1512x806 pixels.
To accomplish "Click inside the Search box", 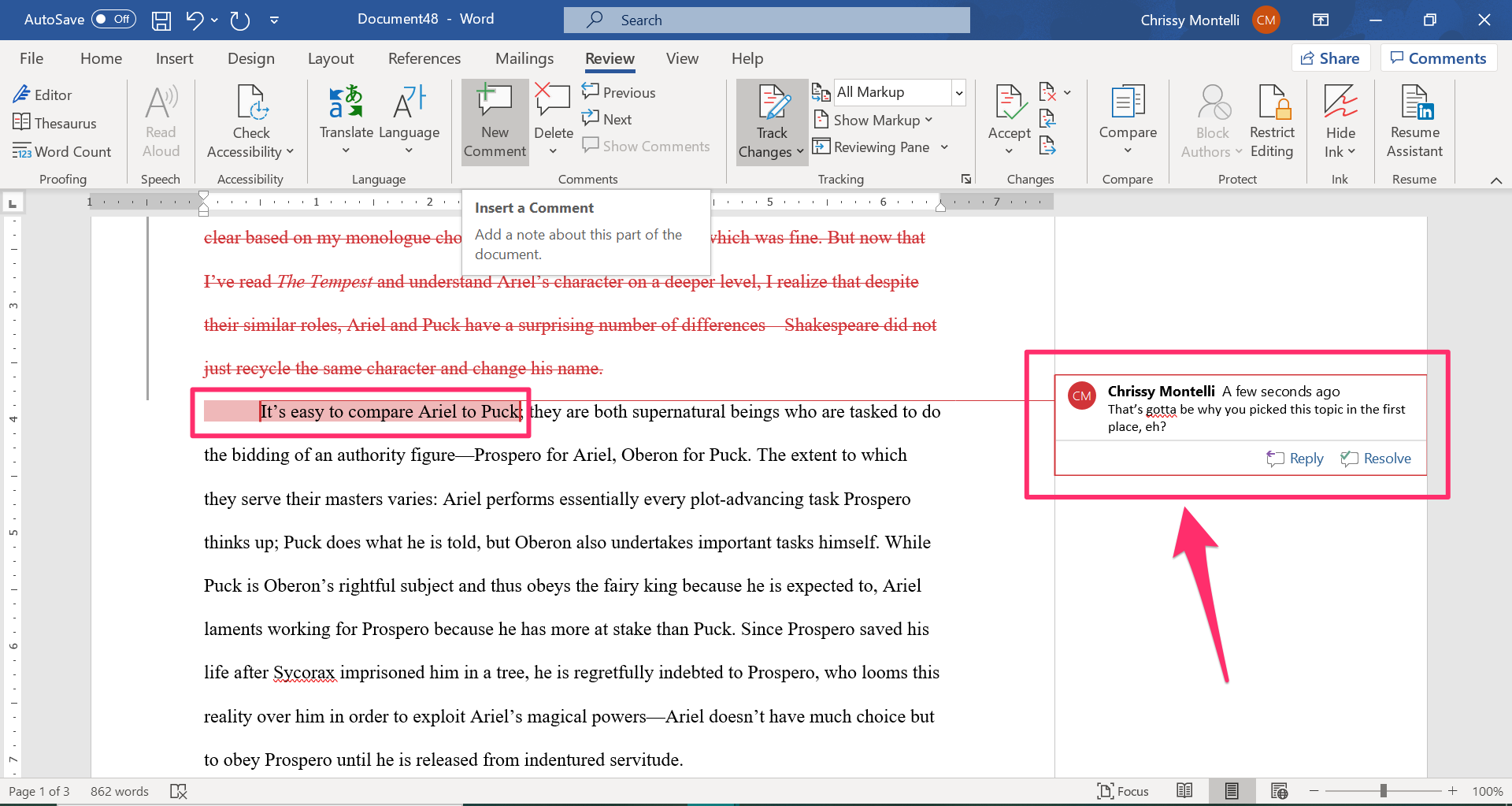I will (x=764, y=19).
